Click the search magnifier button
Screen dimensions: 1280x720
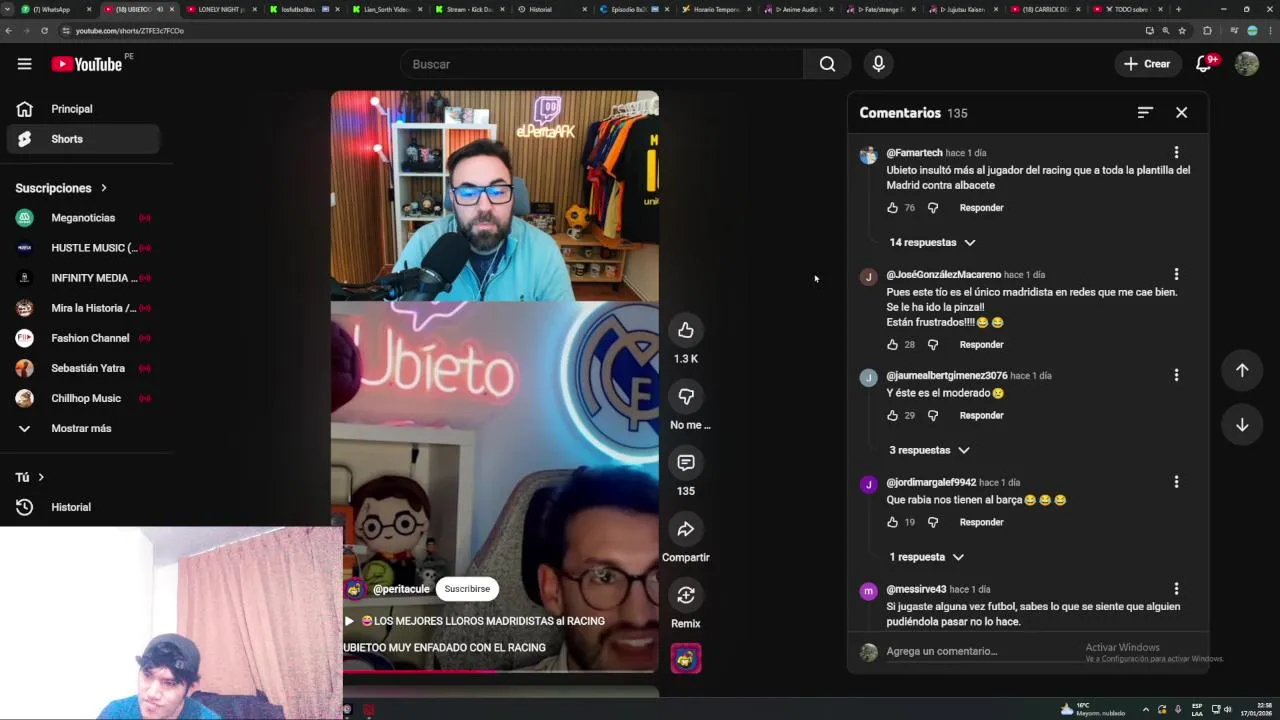pyautogui.click(x=827, y=64)
